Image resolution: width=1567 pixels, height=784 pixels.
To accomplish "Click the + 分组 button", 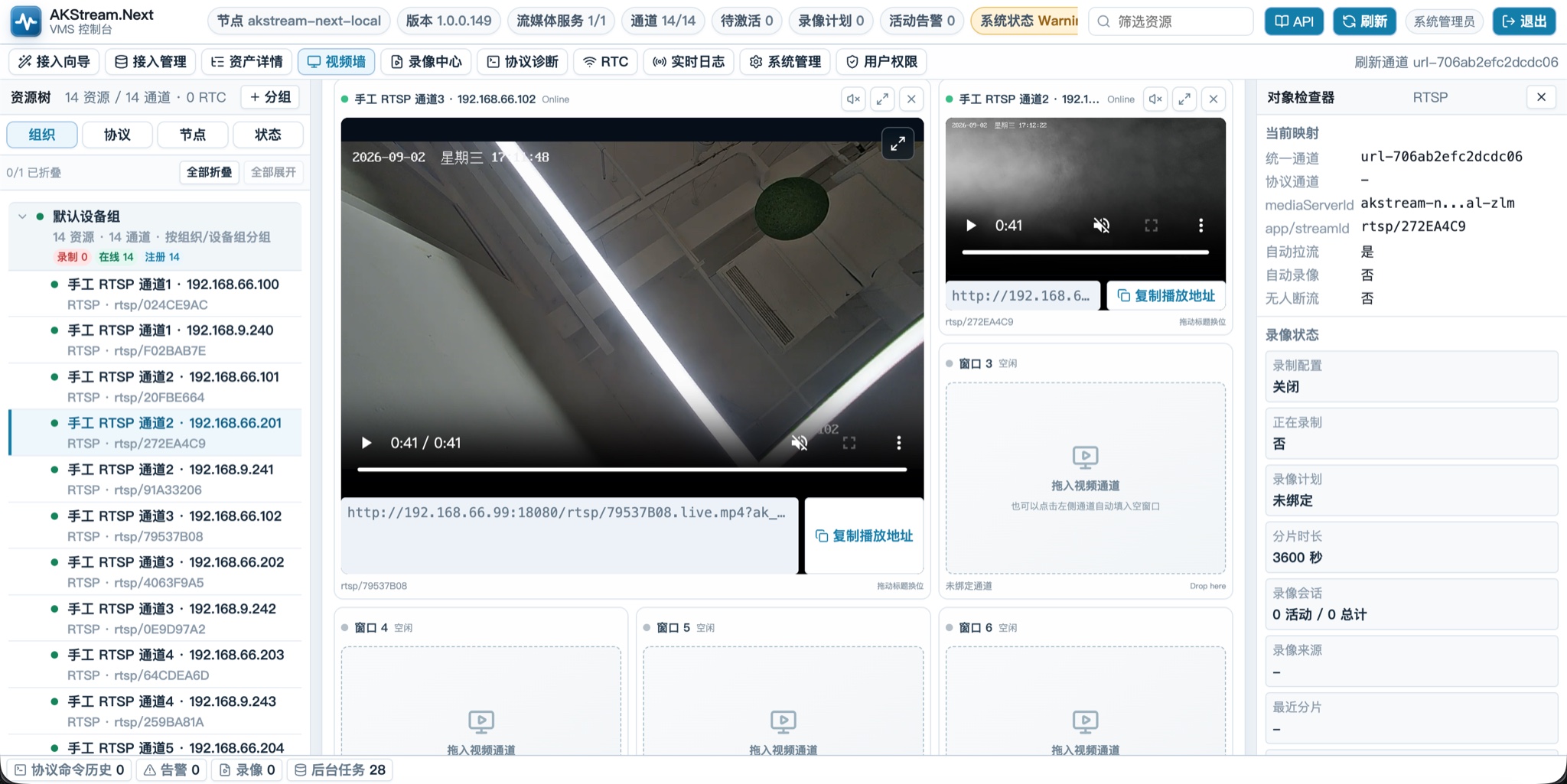I will [270, 97].
